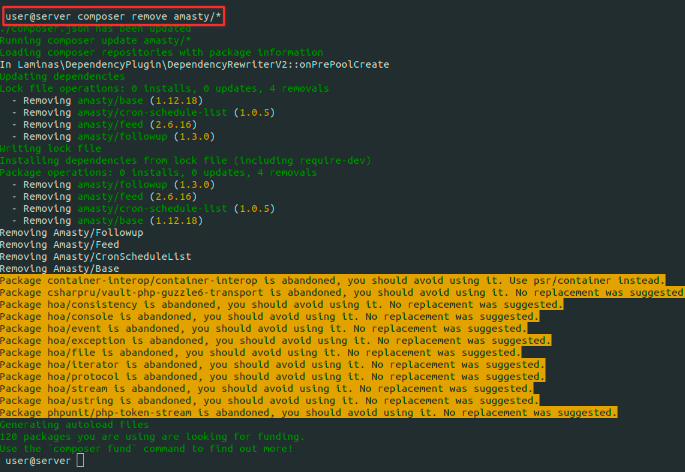Click the 'Running composer update amasty/*' line
Image resolution: width=685 pixels, height=472 pixels.
coord(95,41)
